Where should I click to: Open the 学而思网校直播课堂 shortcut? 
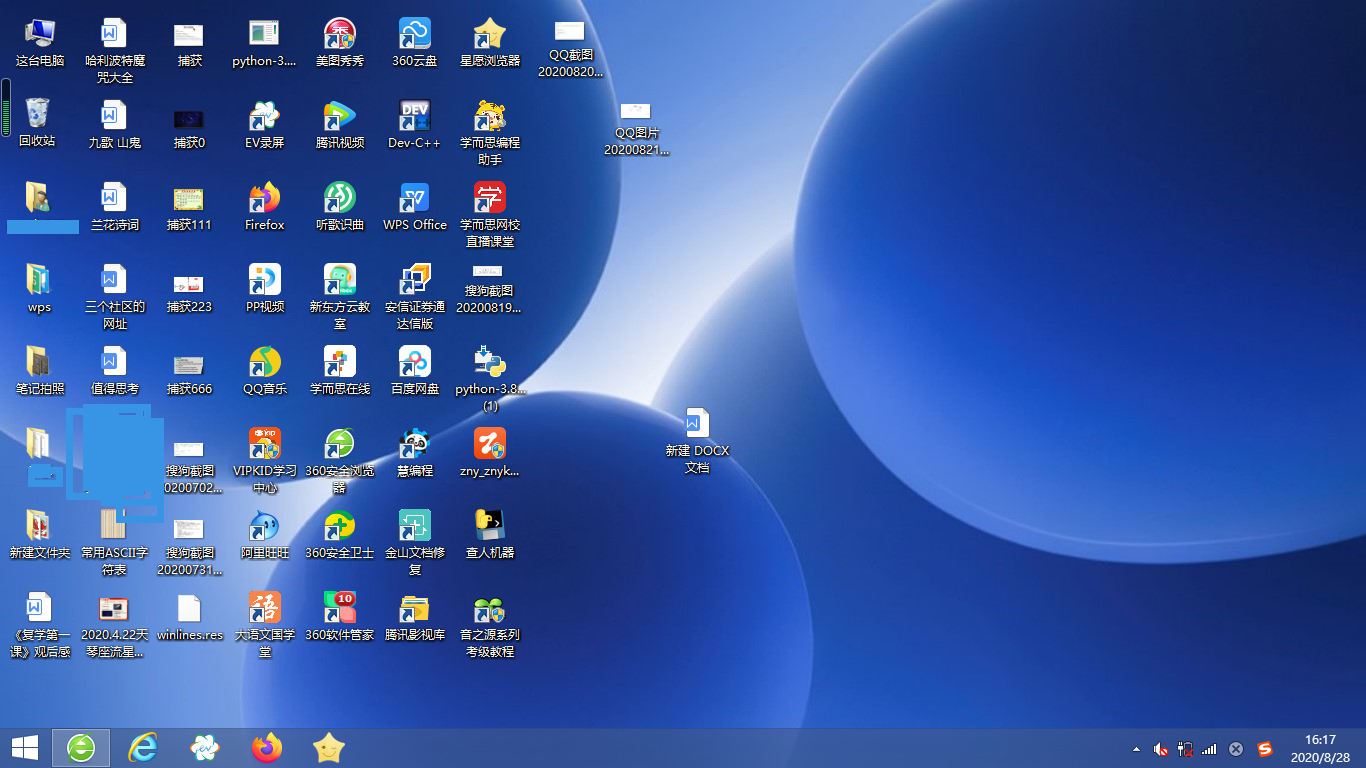tap(490, 215)
